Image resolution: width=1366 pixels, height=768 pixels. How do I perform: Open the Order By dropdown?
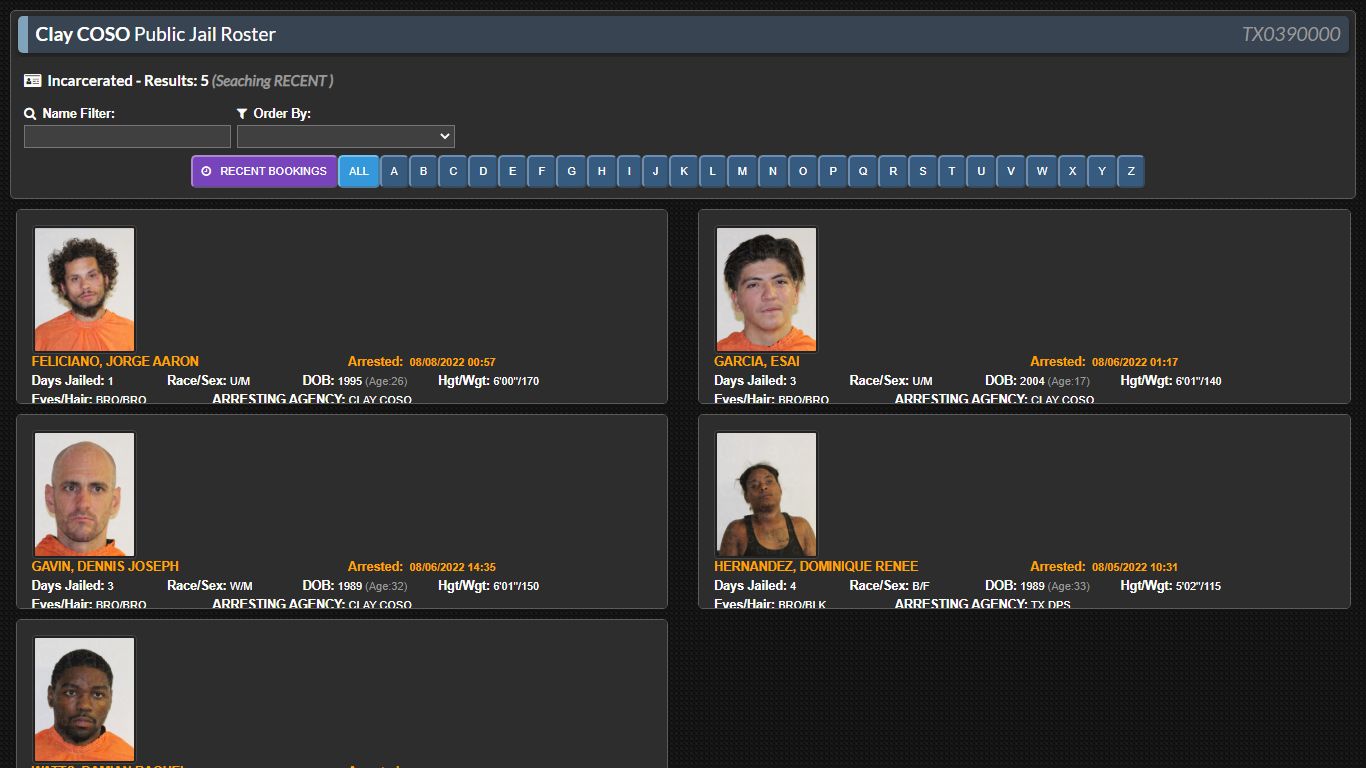[346, 136]
